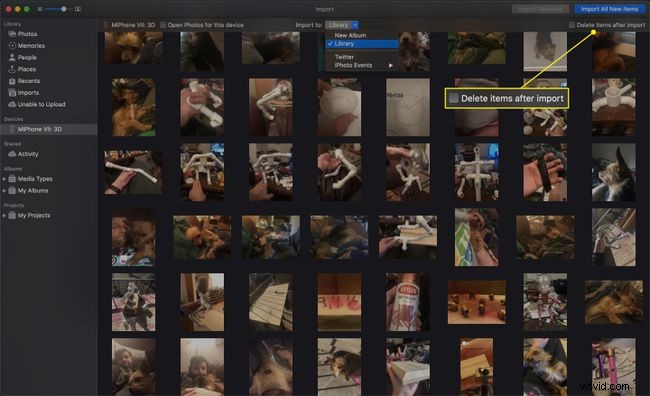The height and width of the screenshot is (396, 650).
Task: Choose Library in the import menu
Action: [362, 44]
